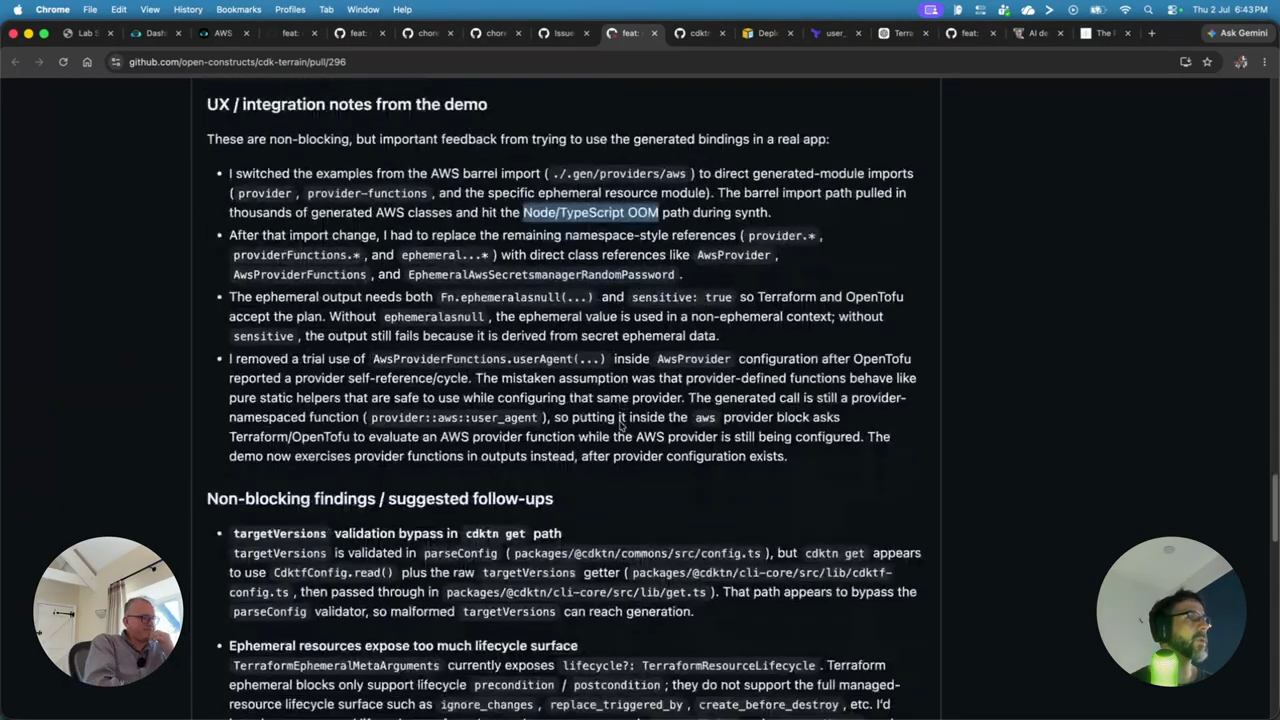1280x720 pixels.
Task: Open the Chrome profile avatar
Action: pos(1241,62)
